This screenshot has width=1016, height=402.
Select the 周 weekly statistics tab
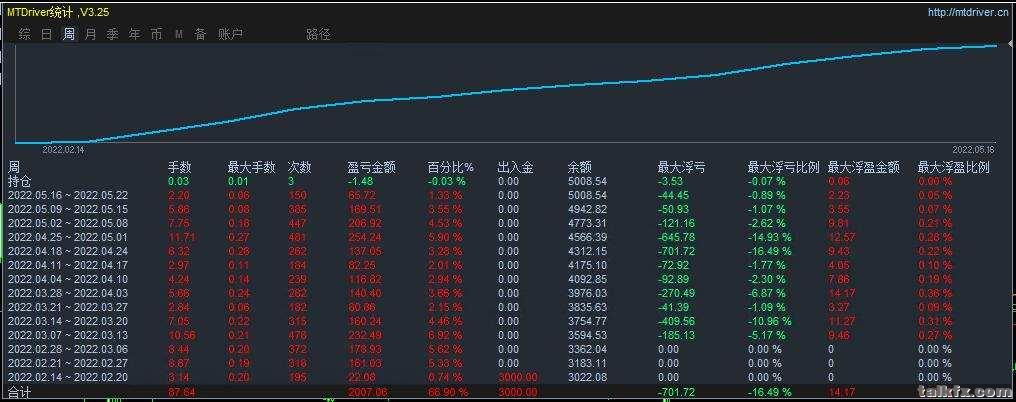[x=69, y=34]
